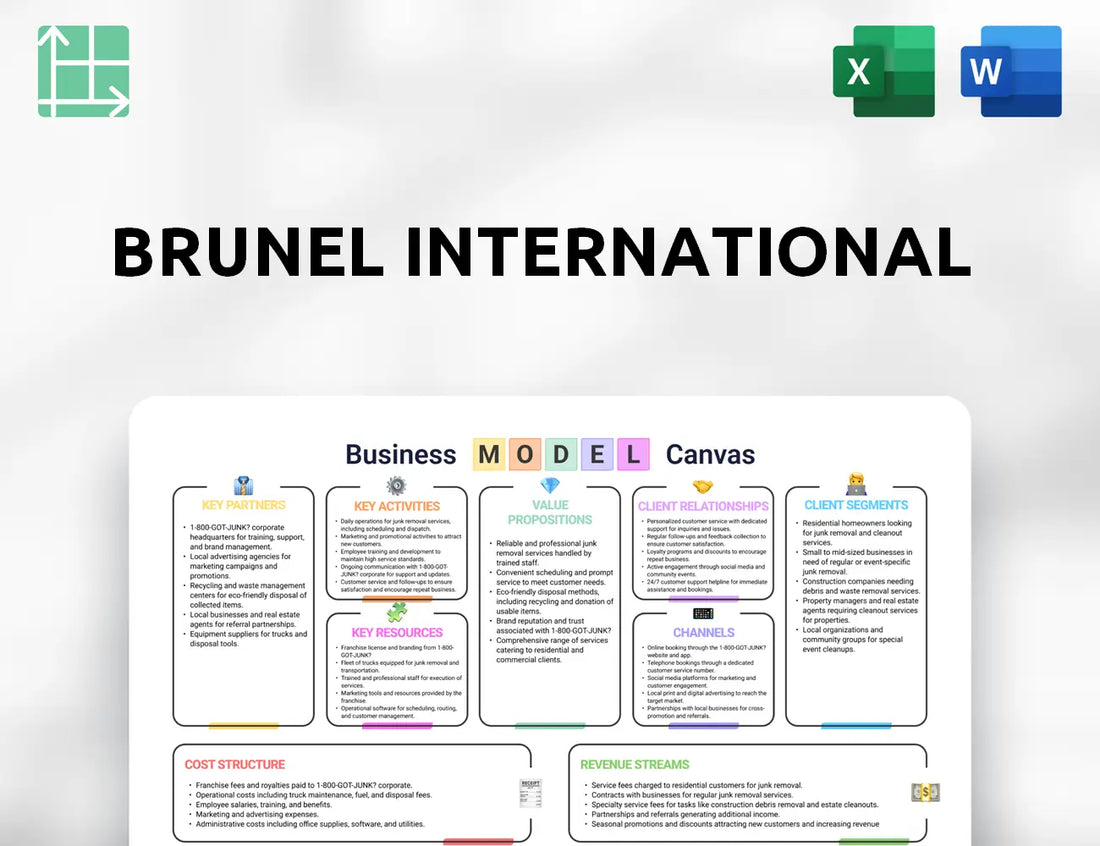Viewport: 1100px width, 846px height.
Task: Click the KEY ACTIVITIES heading
Action: pyautogui.click(x=397, y=506)
